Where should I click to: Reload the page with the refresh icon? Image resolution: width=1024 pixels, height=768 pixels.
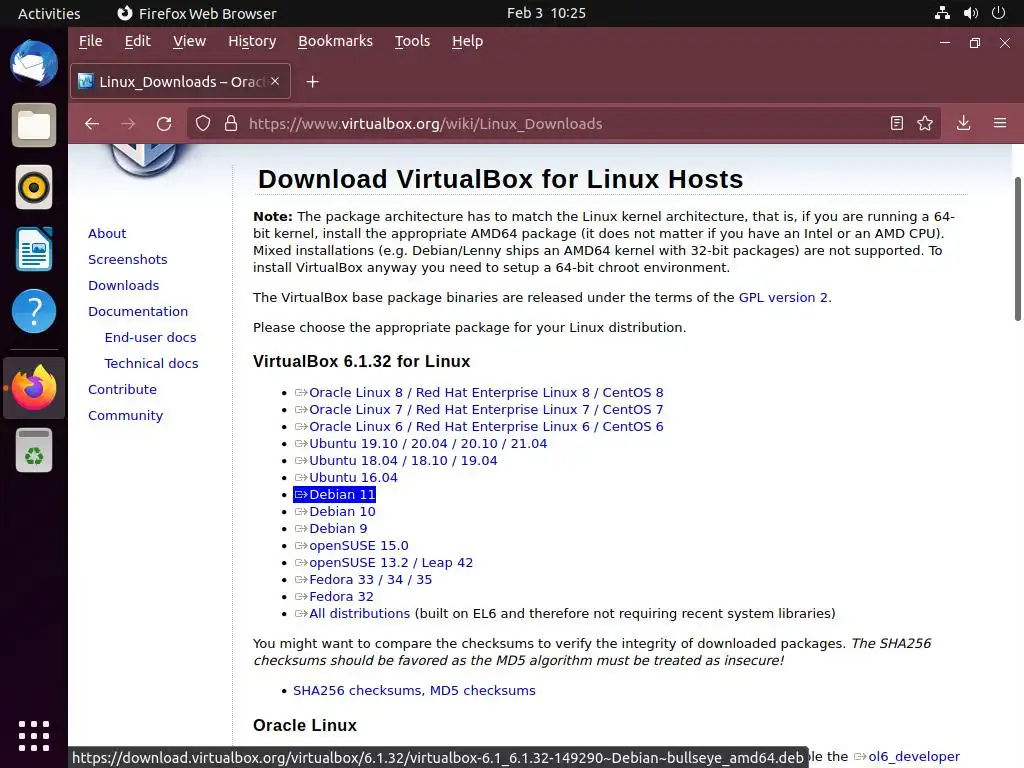pyautogui.click(x=164, y=123)
